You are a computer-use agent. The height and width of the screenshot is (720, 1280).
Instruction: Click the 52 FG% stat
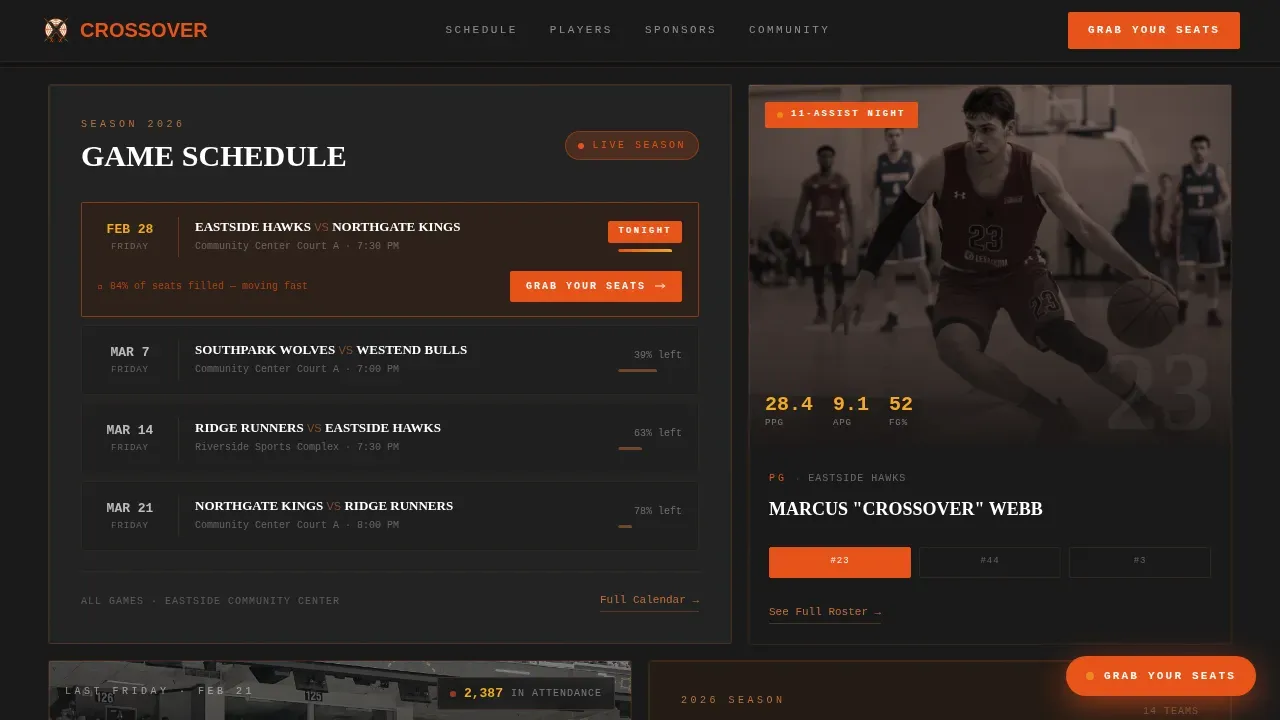901,410
